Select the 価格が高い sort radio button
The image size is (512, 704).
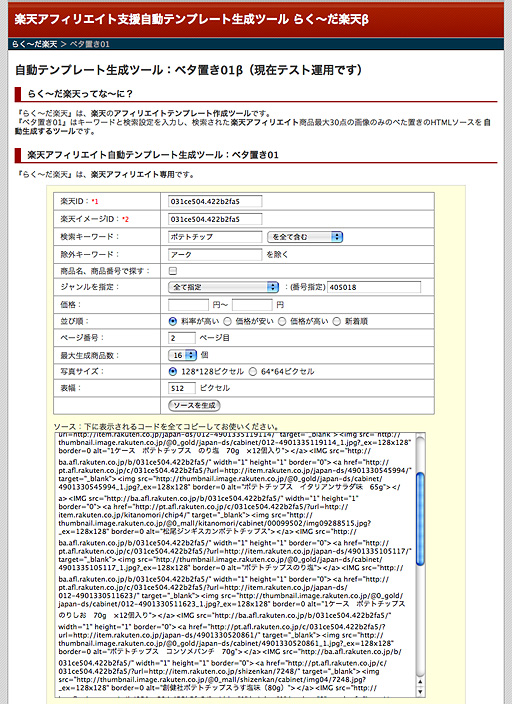point(282,321)
